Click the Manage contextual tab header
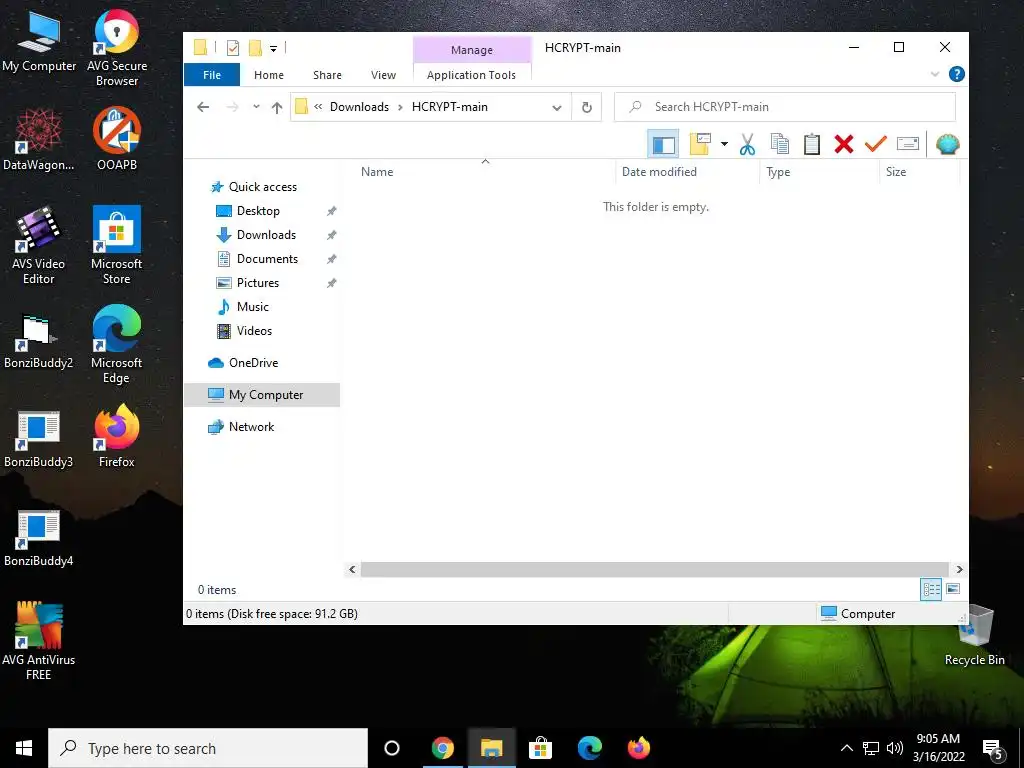This screenshot has height=768, width=1024. 472,50
